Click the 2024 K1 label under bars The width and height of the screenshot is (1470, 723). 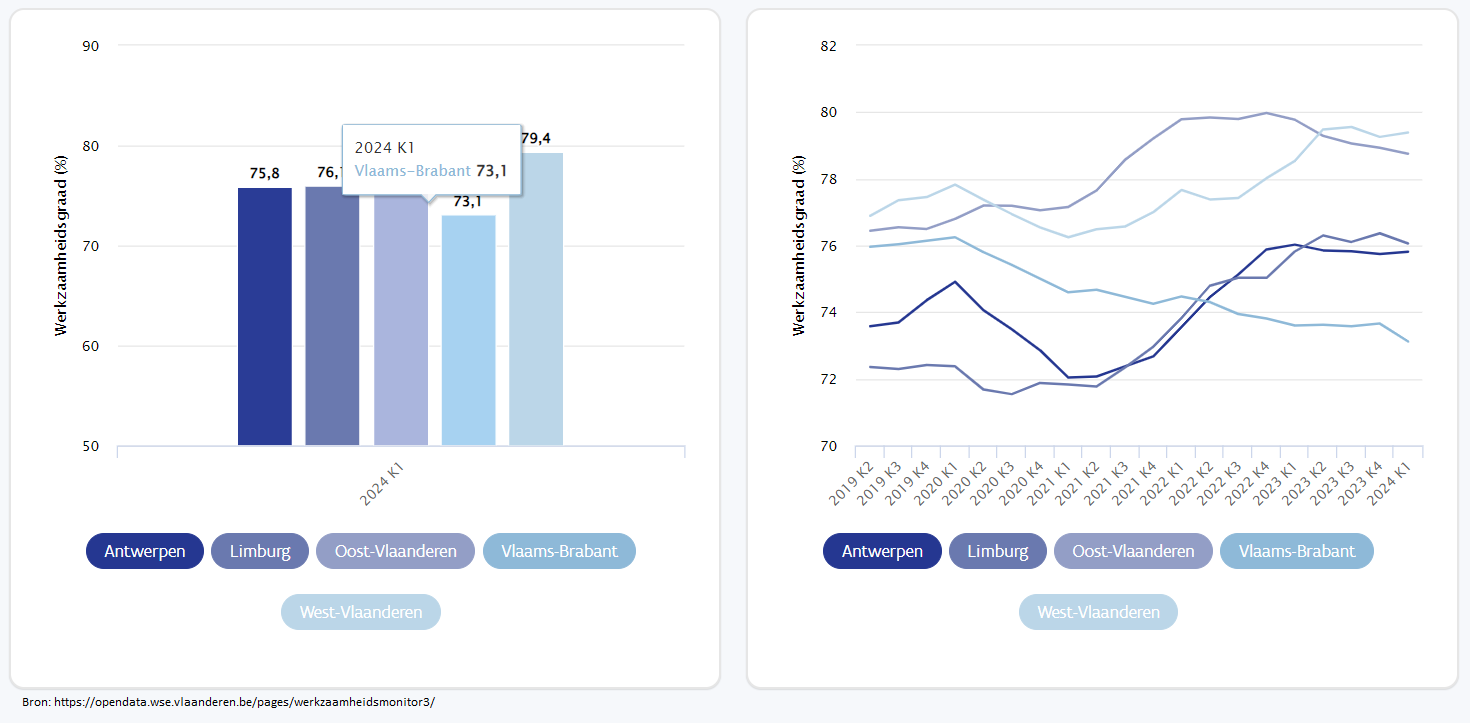pos(383,483)
